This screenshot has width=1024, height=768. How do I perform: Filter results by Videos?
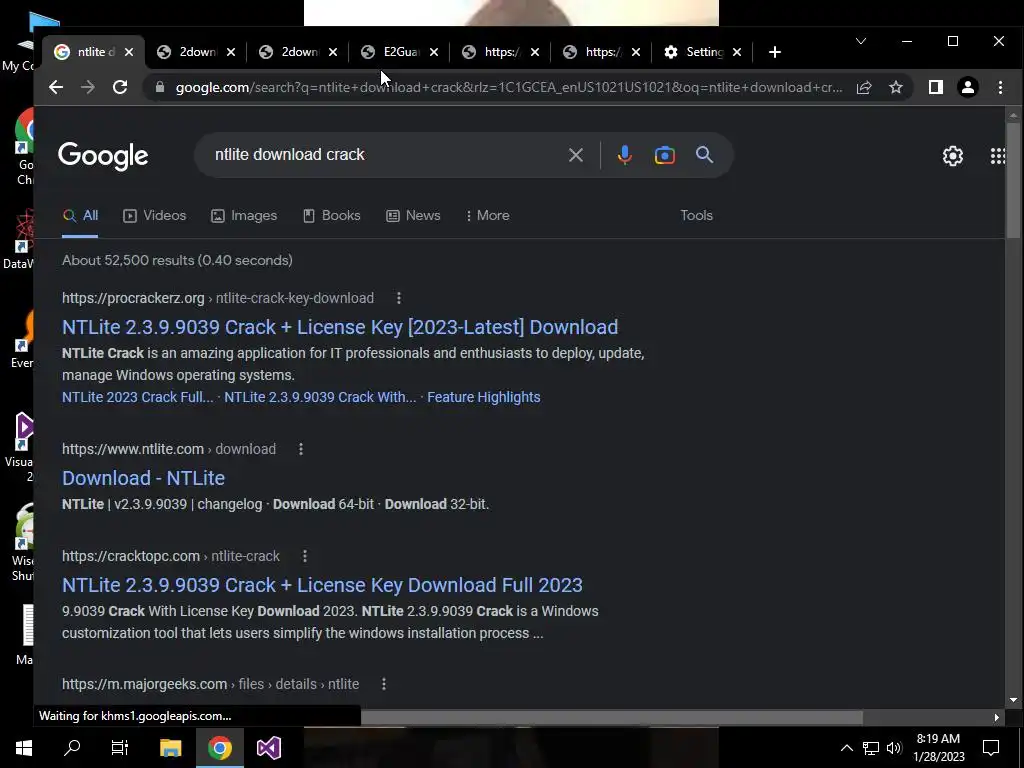(x=155, y=216)
